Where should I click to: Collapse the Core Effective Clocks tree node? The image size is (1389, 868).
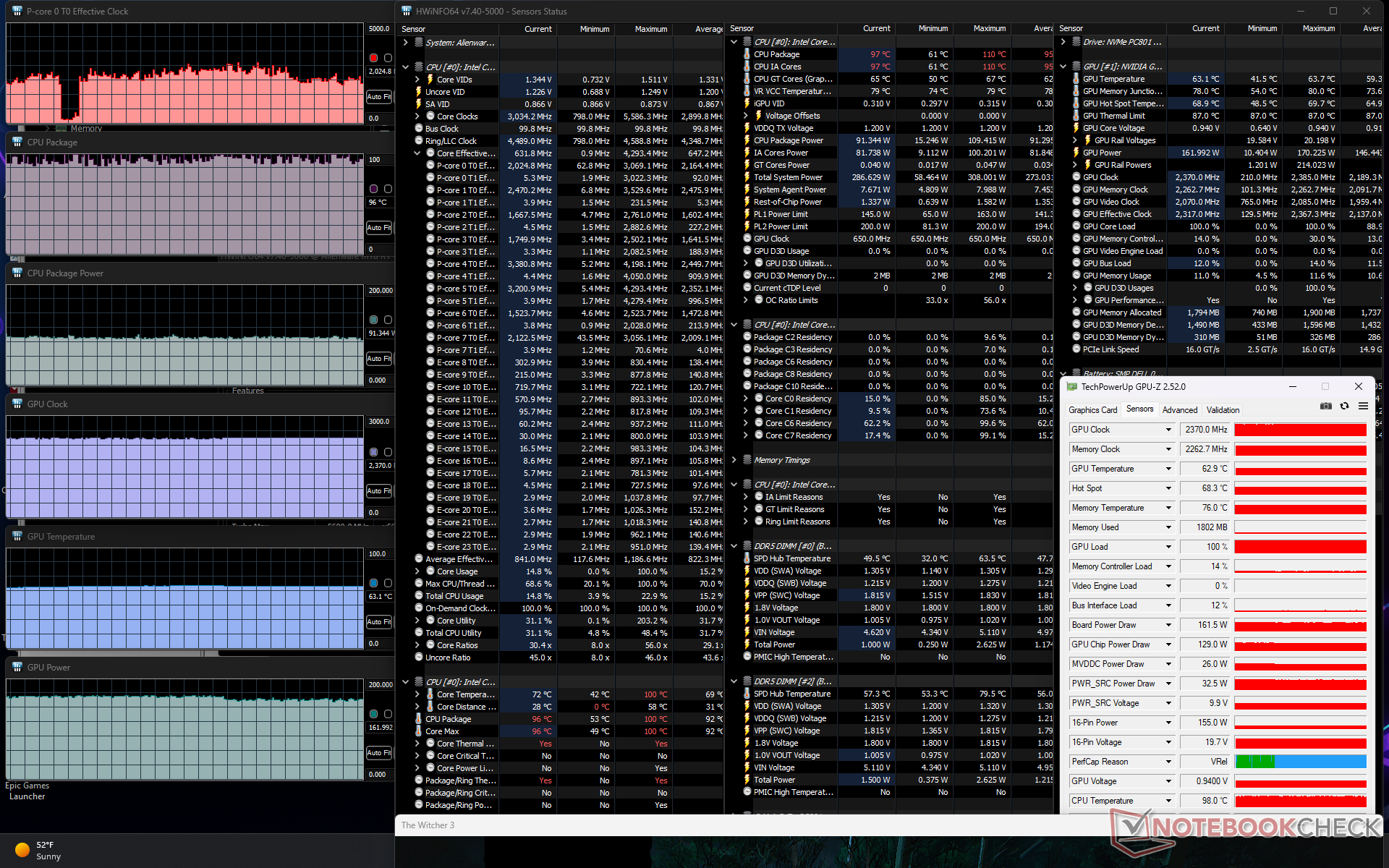pyautogui.click(x=417, y=153)
